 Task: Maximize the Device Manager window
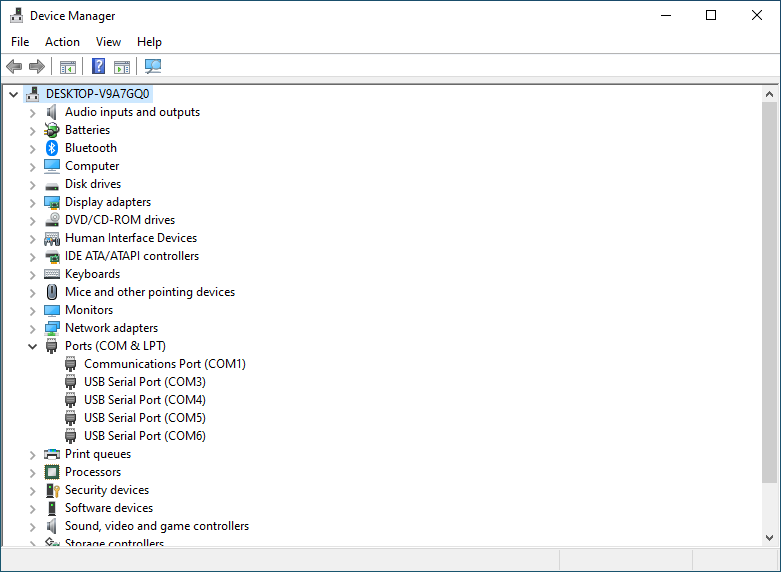click(x=711, y=15)
